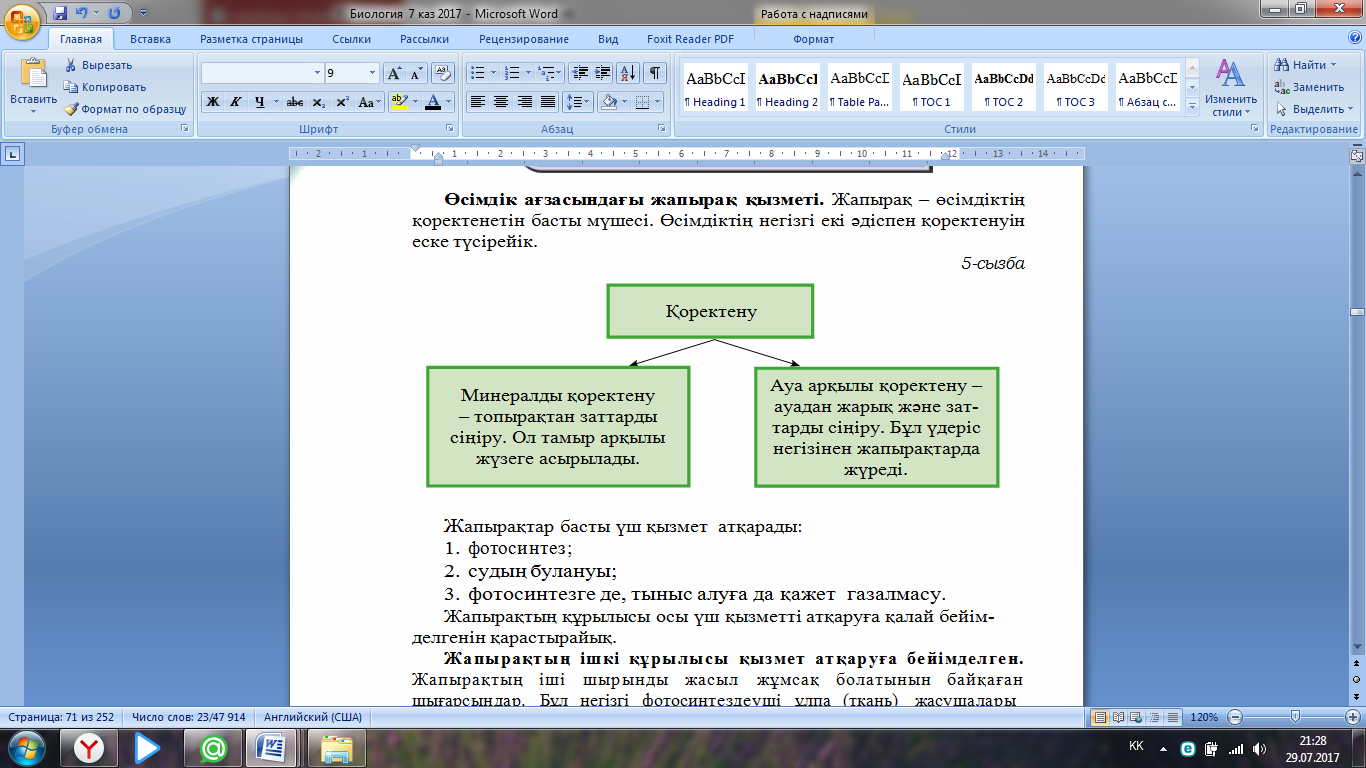Switch to Разметка страницы tab
Image resolution: width=1366 pixels, height=768 pixels.
(x=251, y=39)
